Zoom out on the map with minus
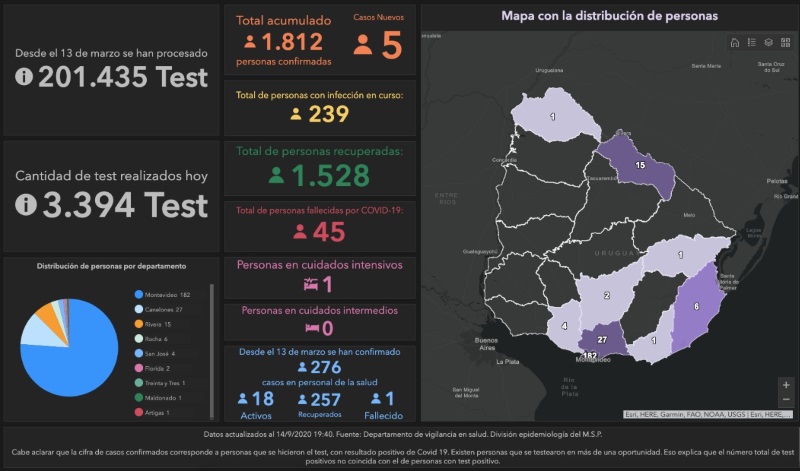 (x=786, y=399)
